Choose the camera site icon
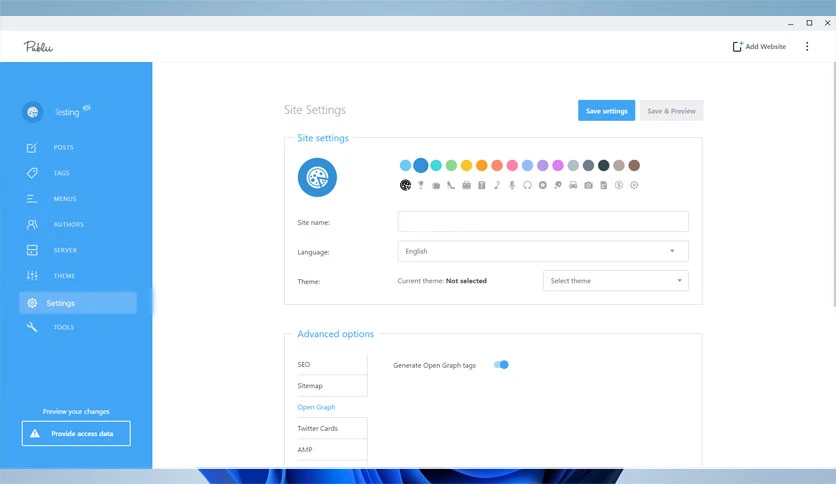The height and width of the screenshot is (484, 836). point(588,185)
